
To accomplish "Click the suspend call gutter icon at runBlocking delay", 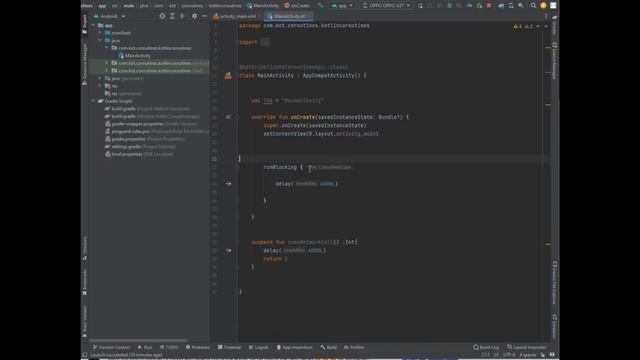I will point(228,184).
